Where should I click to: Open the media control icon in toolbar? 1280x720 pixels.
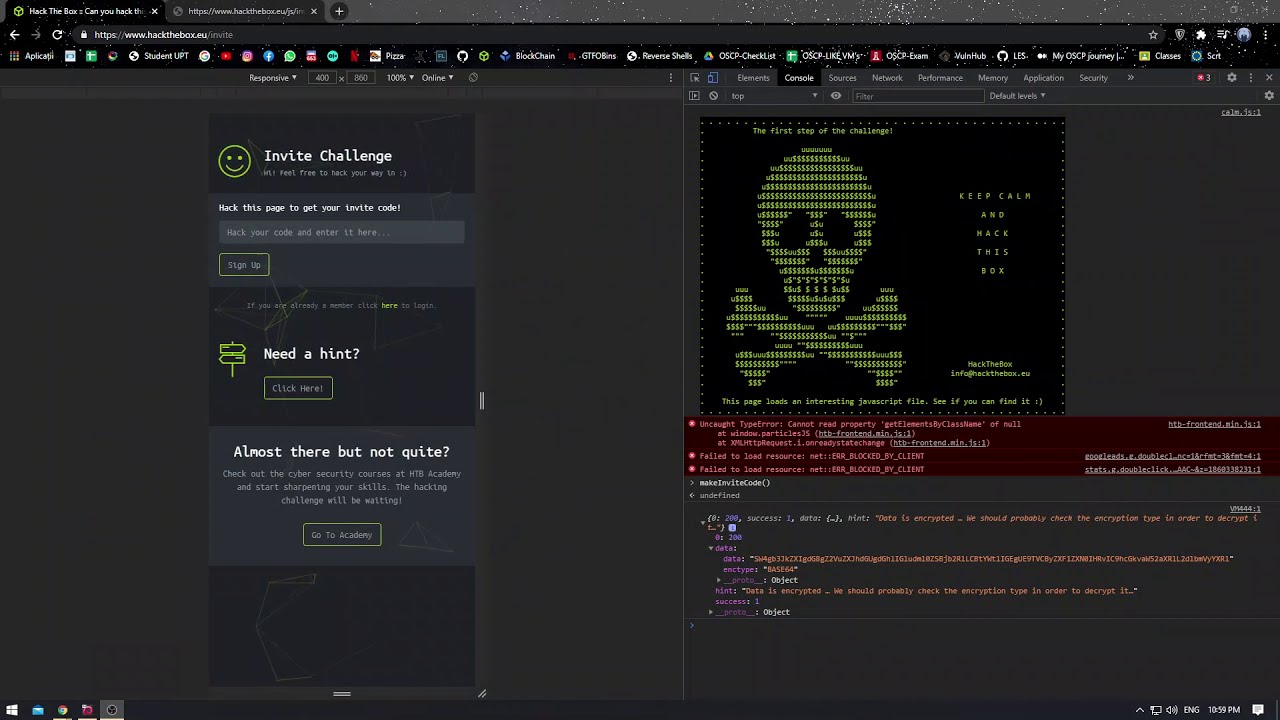pos(1222,34)
